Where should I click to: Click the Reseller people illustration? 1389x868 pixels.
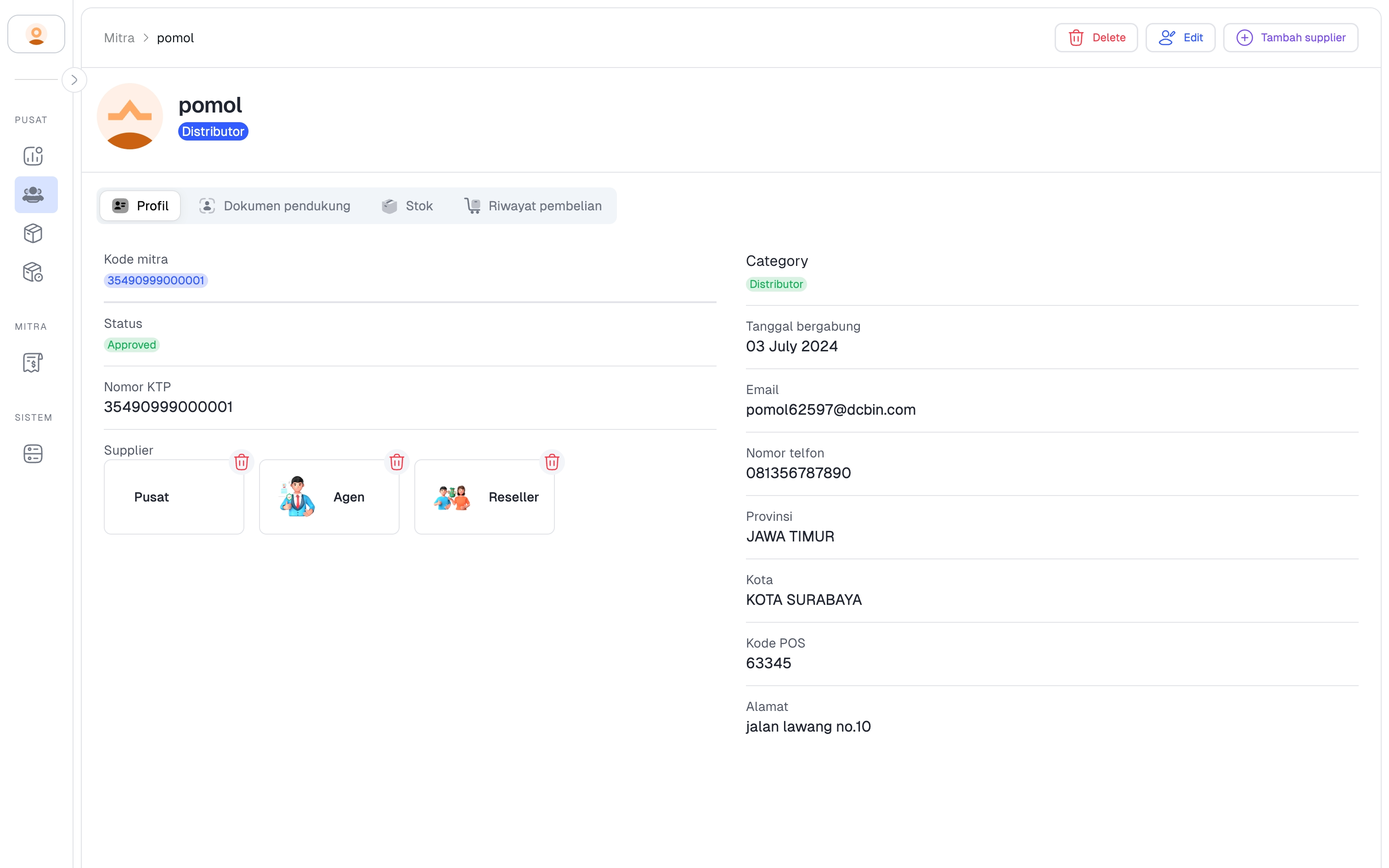click(452, 497)
